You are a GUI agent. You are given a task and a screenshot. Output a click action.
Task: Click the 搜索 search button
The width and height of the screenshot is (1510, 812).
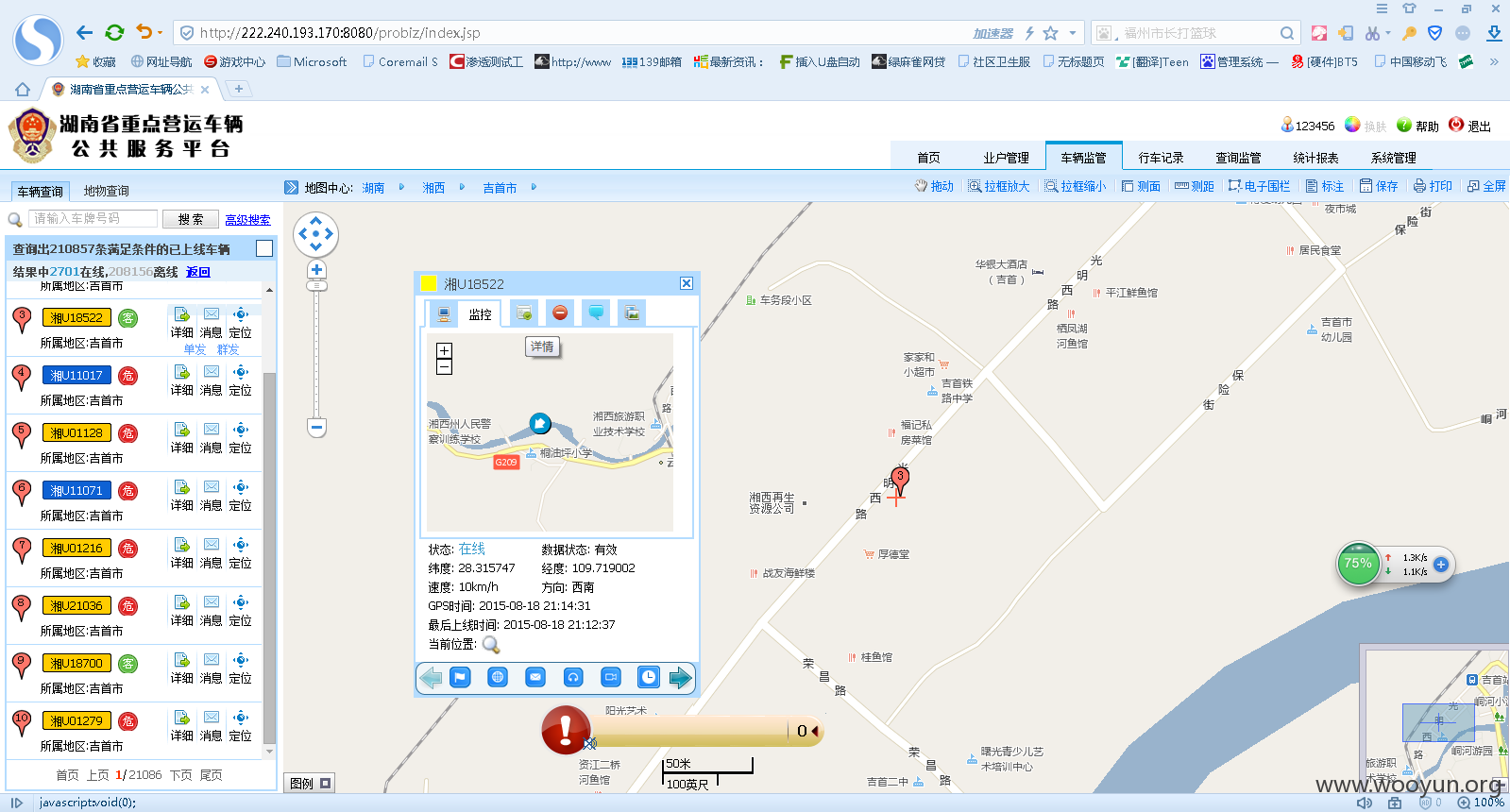191,219
